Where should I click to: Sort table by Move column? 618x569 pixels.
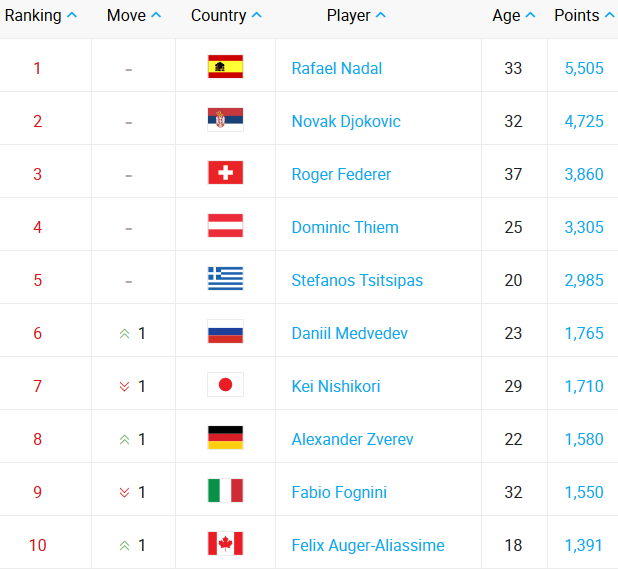133,16
